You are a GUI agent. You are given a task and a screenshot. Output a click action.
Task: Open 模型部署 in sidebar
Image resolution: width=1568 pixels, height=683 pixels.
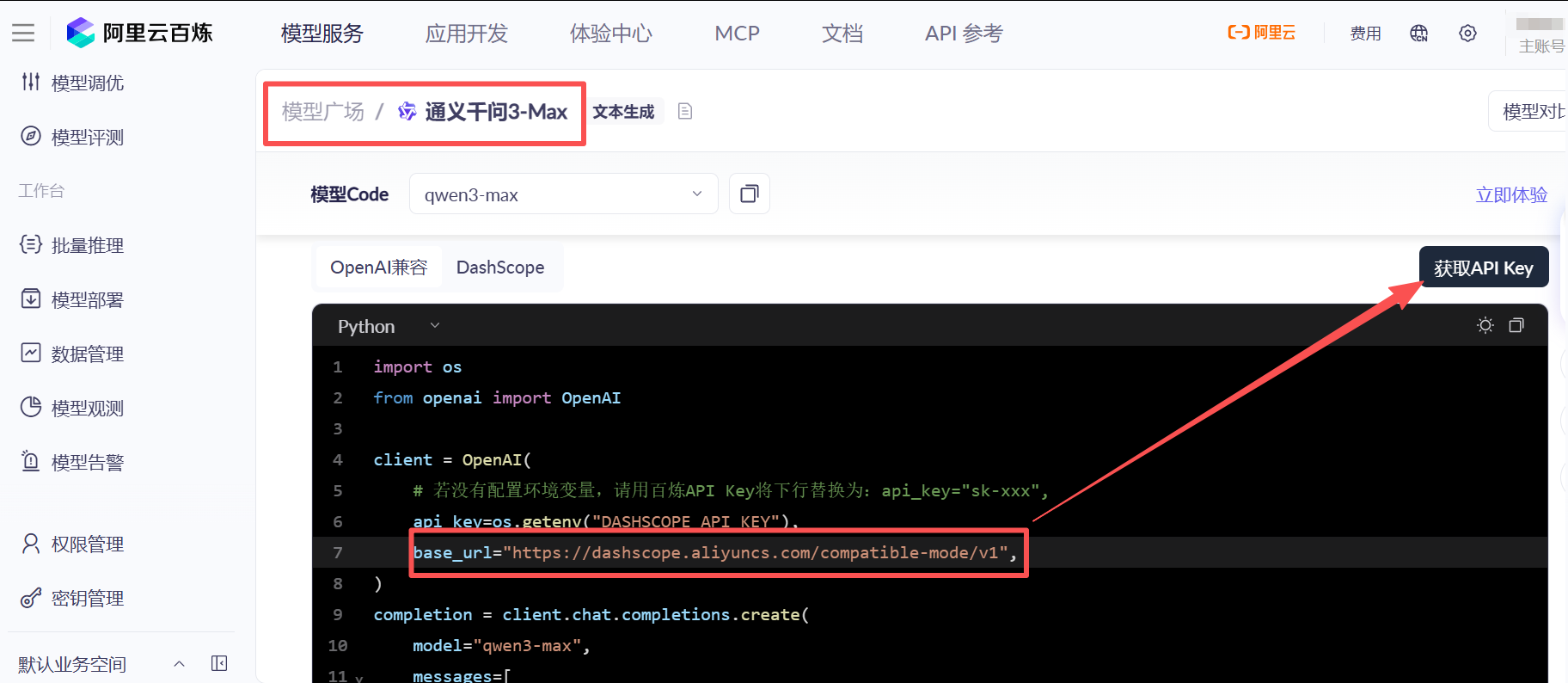click(88, 299)
